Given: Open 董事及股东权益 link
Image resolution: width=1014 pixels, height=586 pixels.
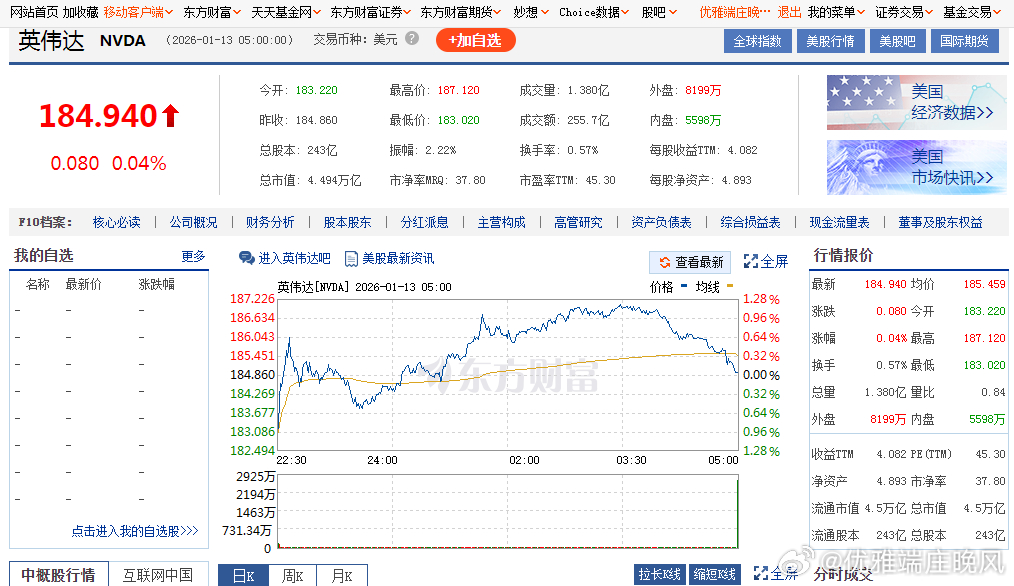Looking at the screenshot, I should coord(940,222).
